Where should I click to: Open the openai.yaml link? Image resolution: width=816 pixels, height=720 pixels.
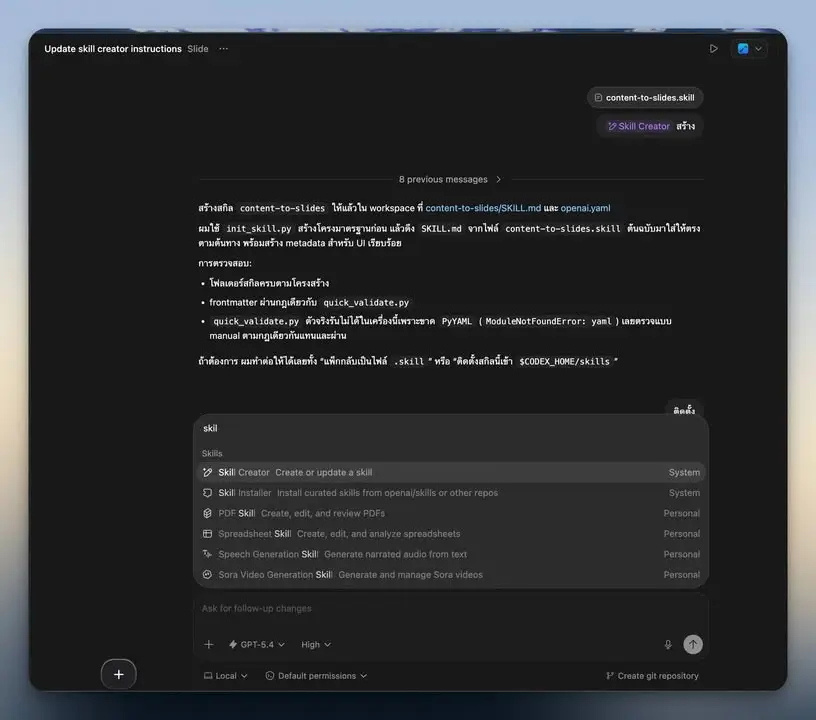[x=585, y=208]
